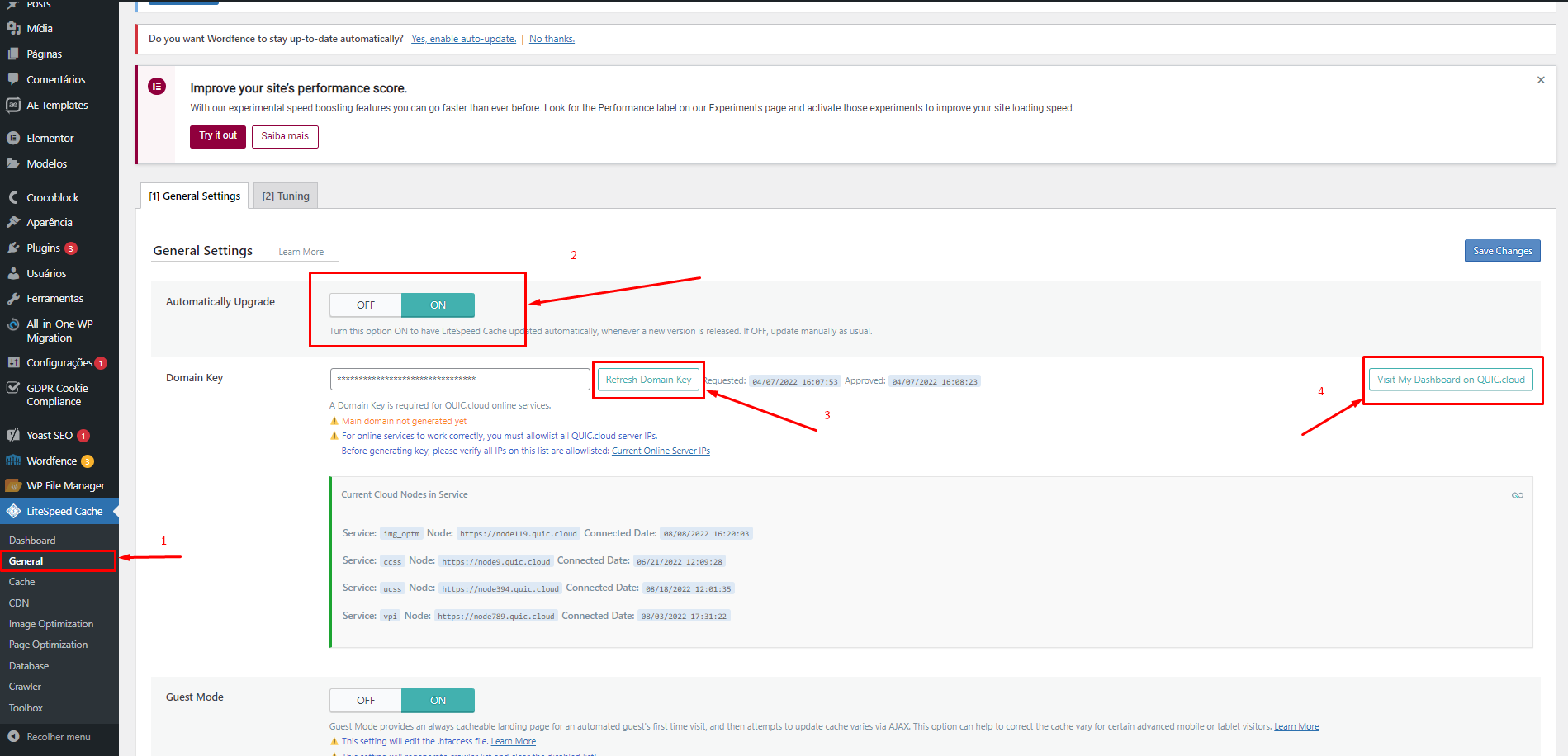Click the Yoast SEO icon

(x=13, y=435)
